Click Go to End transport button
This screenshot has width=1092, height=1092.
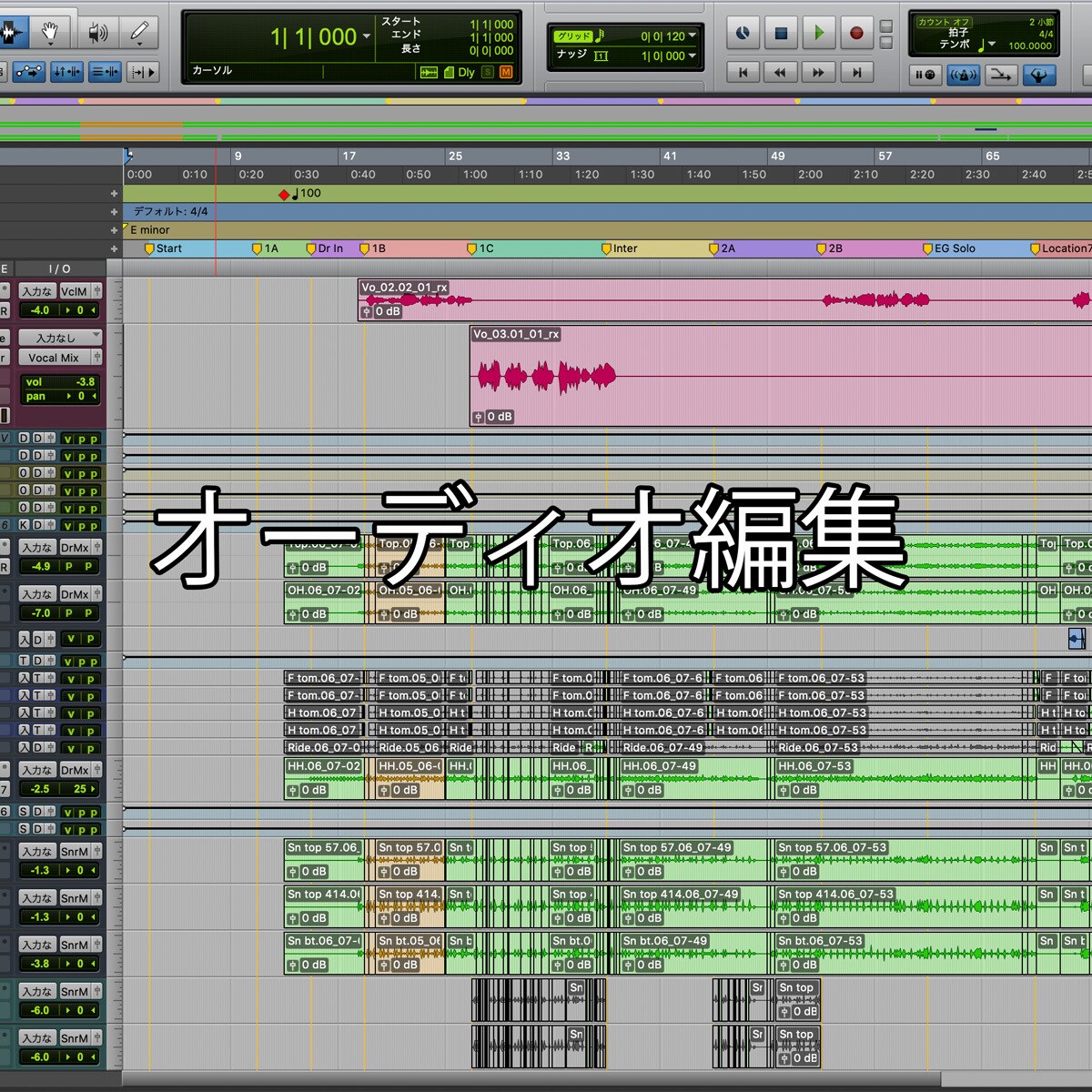856,73
